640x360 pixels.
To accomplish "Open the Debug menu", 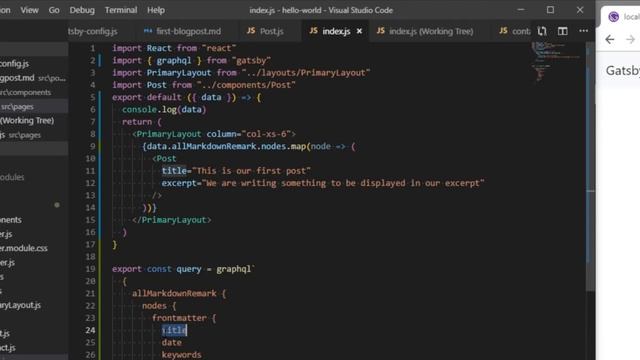I will click(82, 10).
